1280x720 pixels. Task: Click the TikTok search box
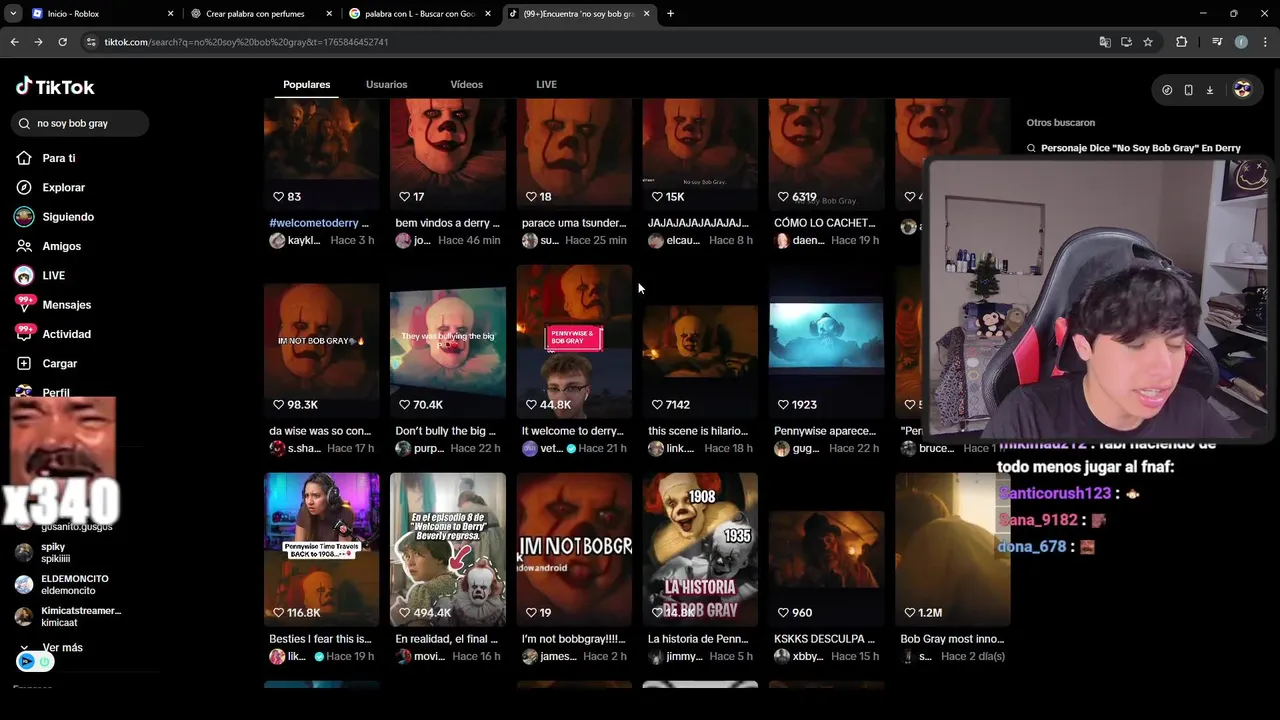pos(80,123)
